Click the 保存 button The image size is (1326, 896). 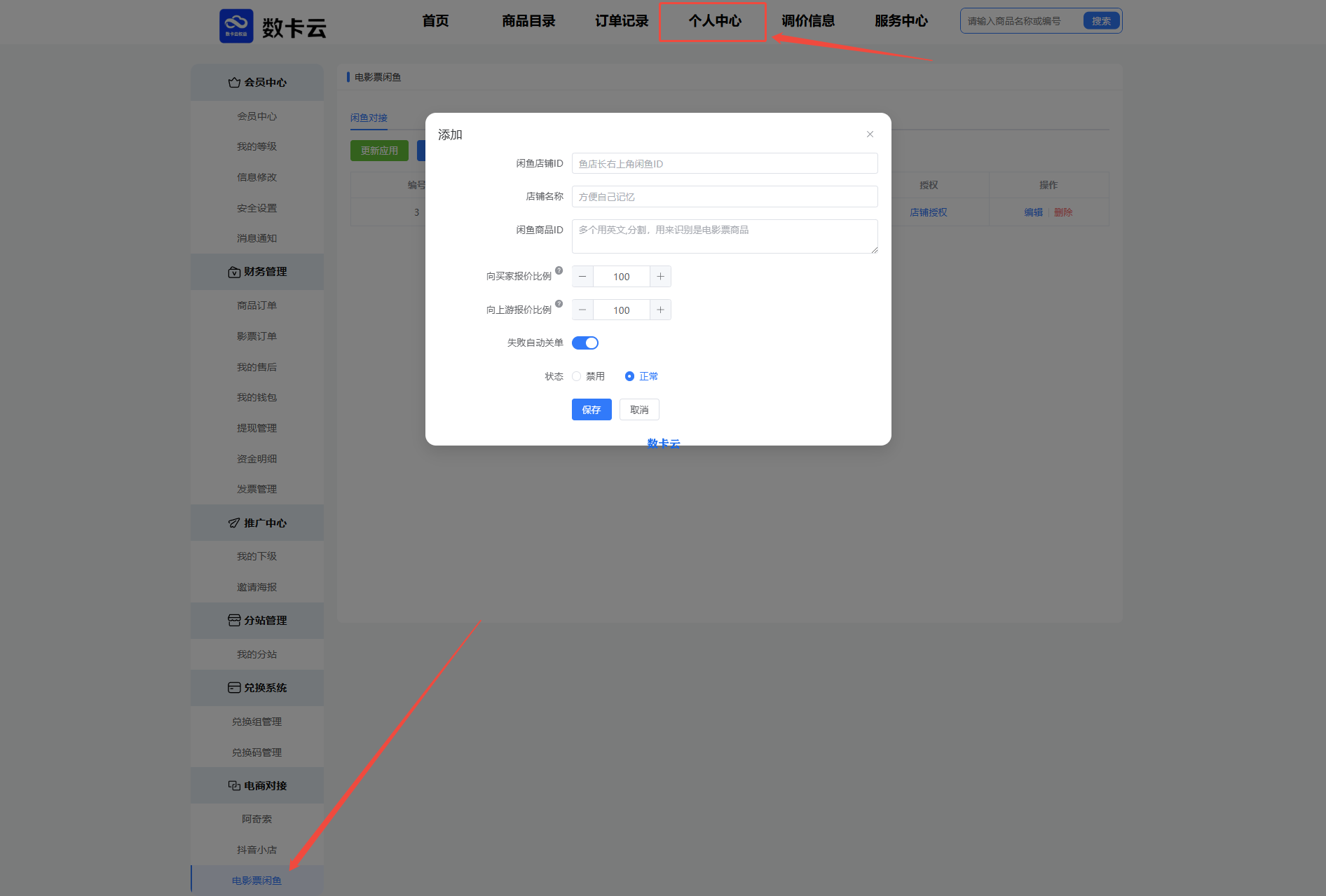tap(592, 410)
